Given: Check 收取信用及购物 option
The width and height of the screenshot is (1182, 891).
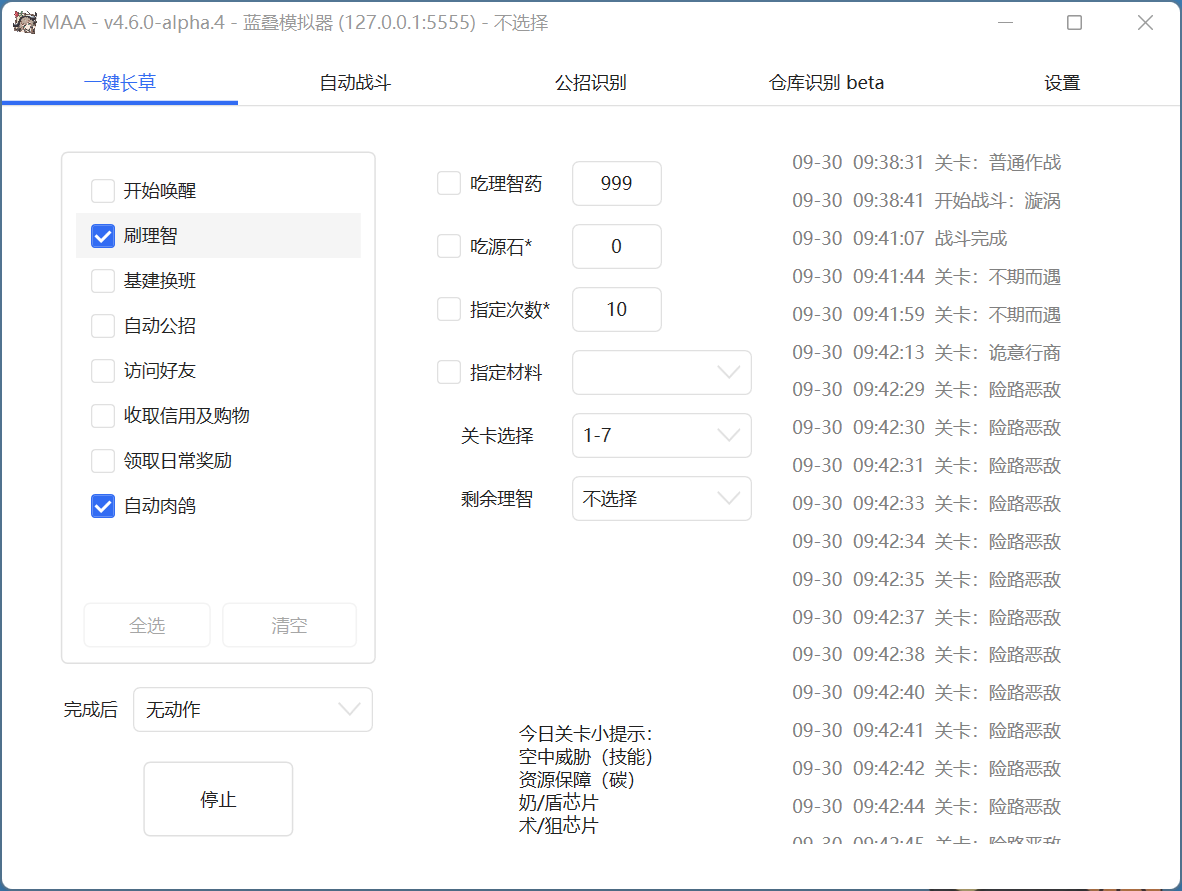Looking at the screenshot, I should (x=102, y=416).
